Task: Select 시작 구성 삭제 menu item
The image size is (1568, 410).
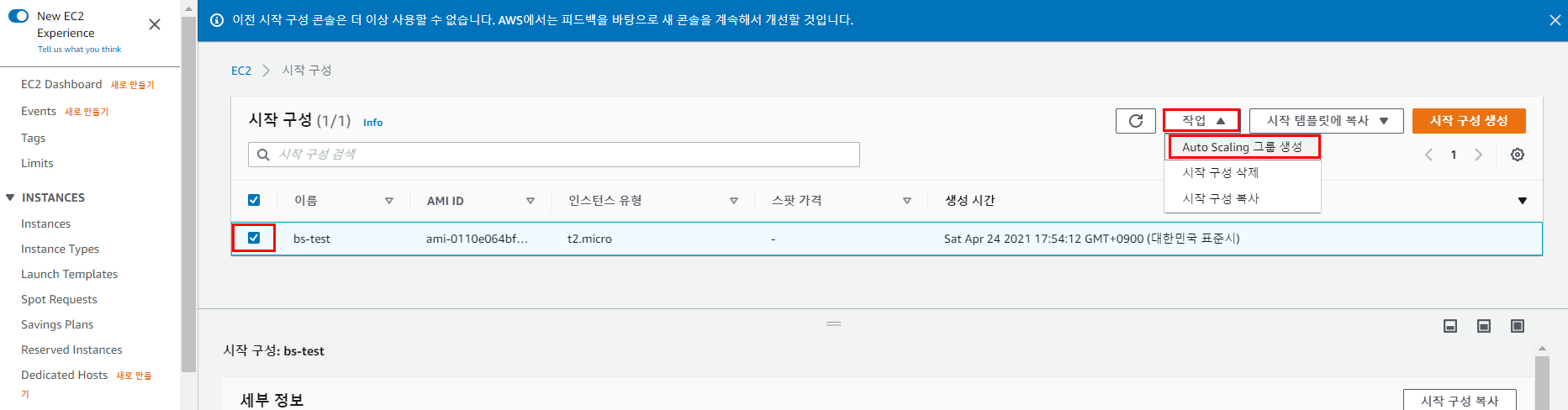Action: pyautogui.click(x=1243, y=172)
